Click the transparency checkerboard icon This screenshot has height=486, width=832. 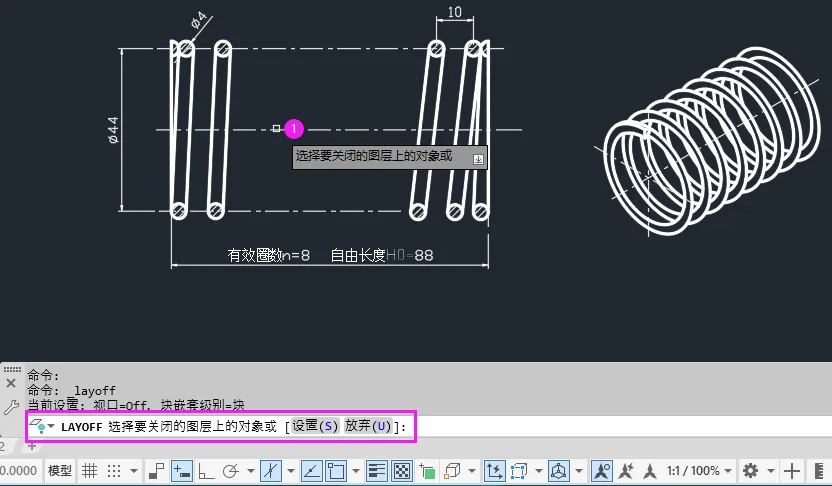402,471
